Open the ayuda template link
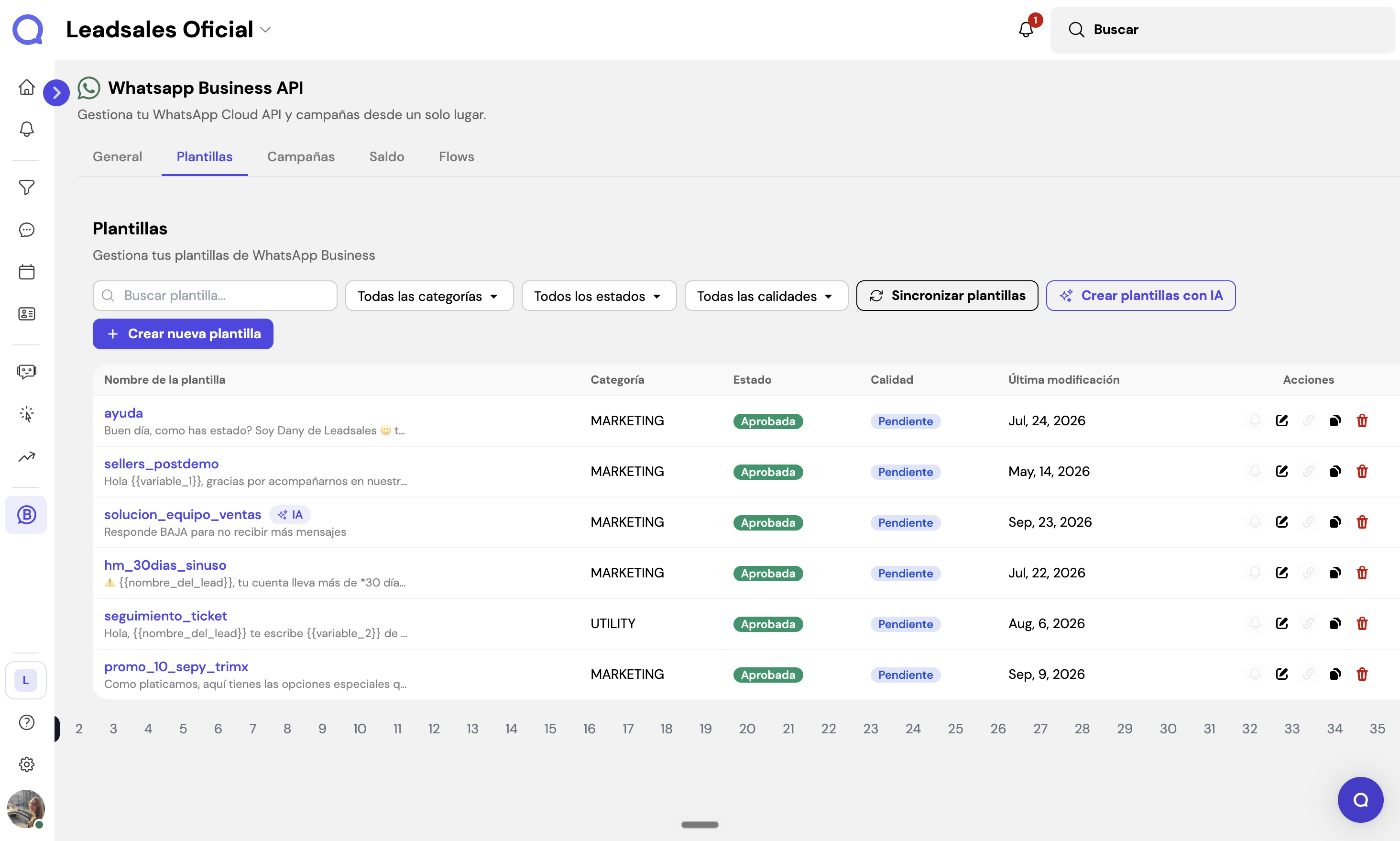Screen dimensions: 1400x841 (x=123, y=413)
